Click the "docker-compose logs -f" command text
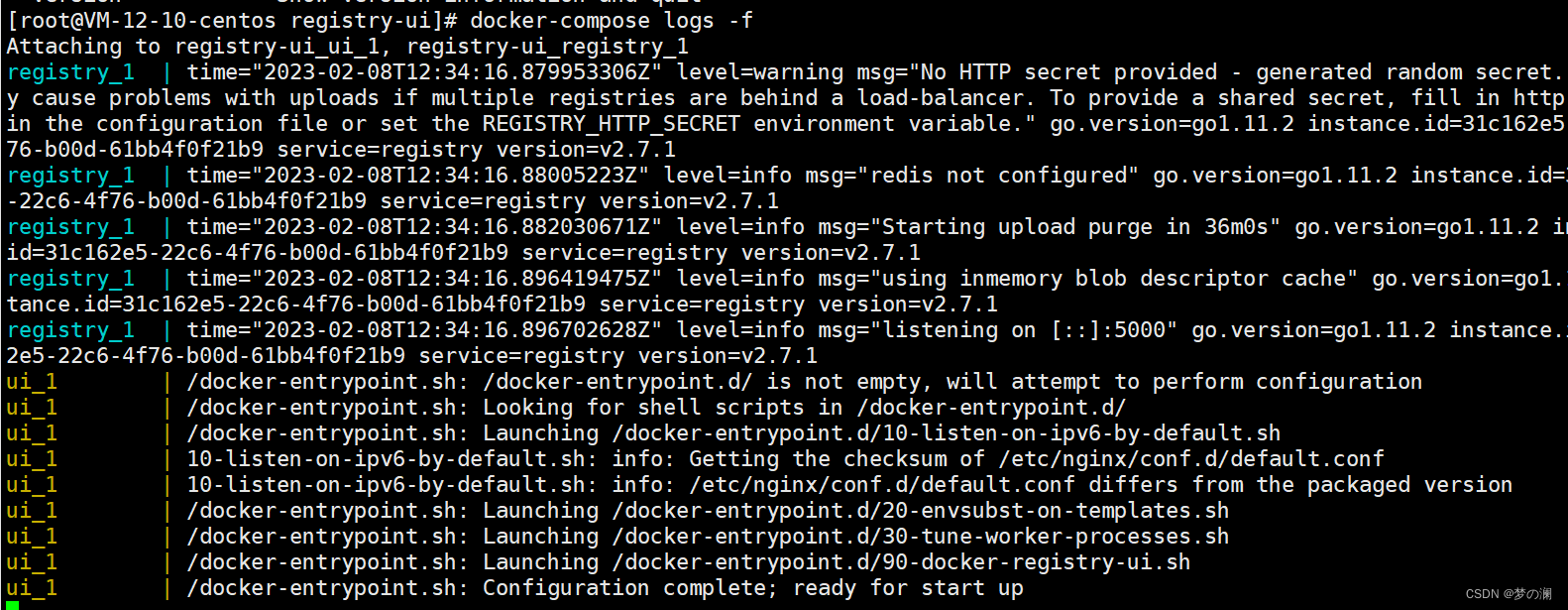The image size is (1568, 610). pyautogui.click(x=612, y=21)
